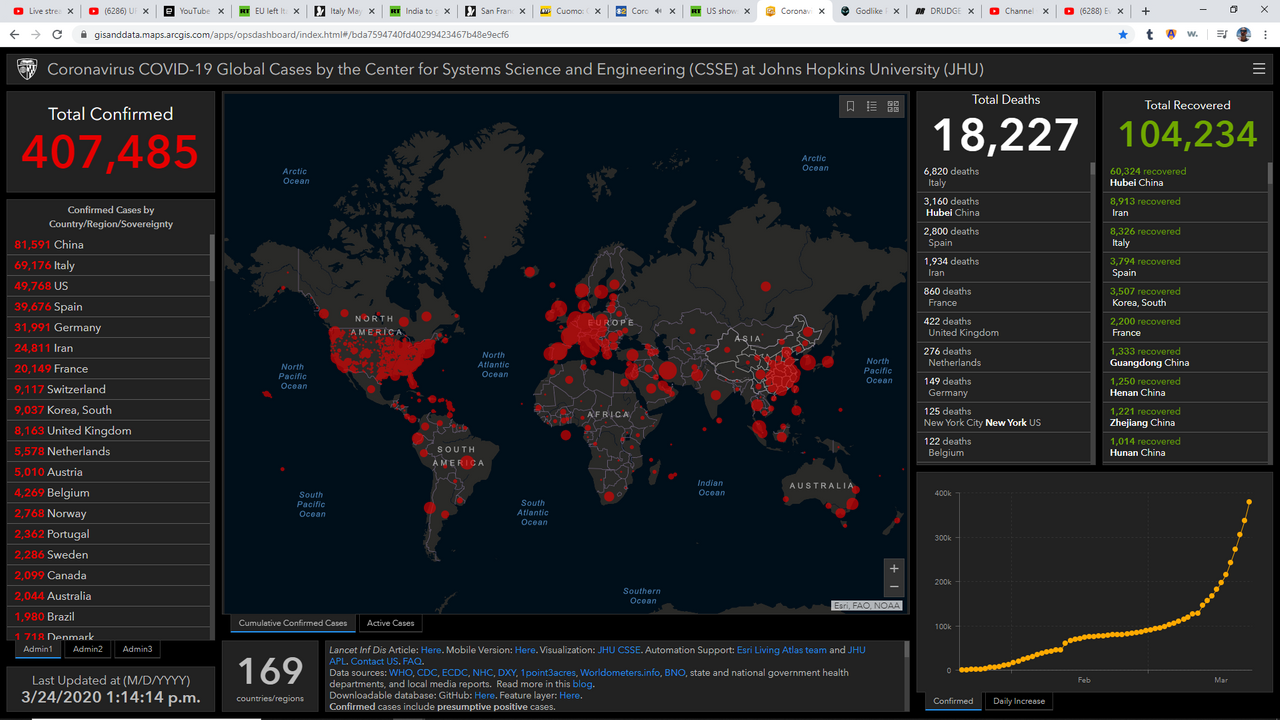Switch to Admin3 tab
The width and height of the screenshot is (1280, 720).
point(138,649)
